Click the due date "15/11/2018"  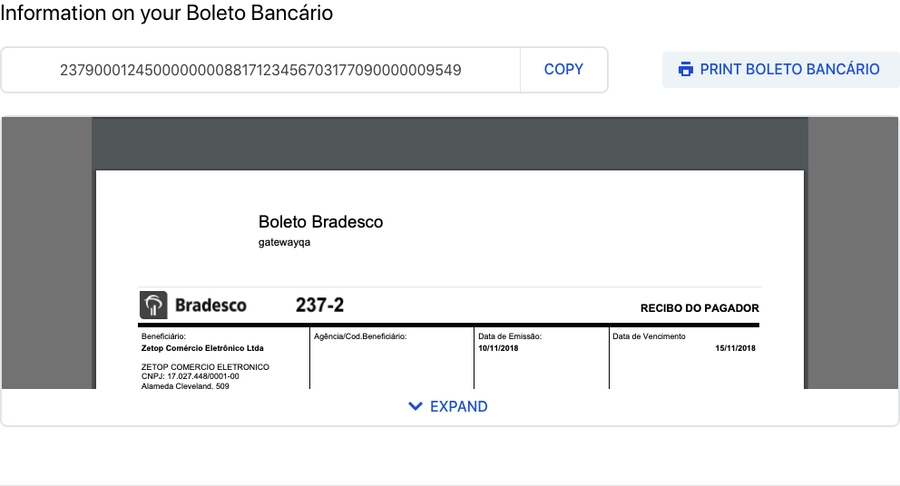735,348
